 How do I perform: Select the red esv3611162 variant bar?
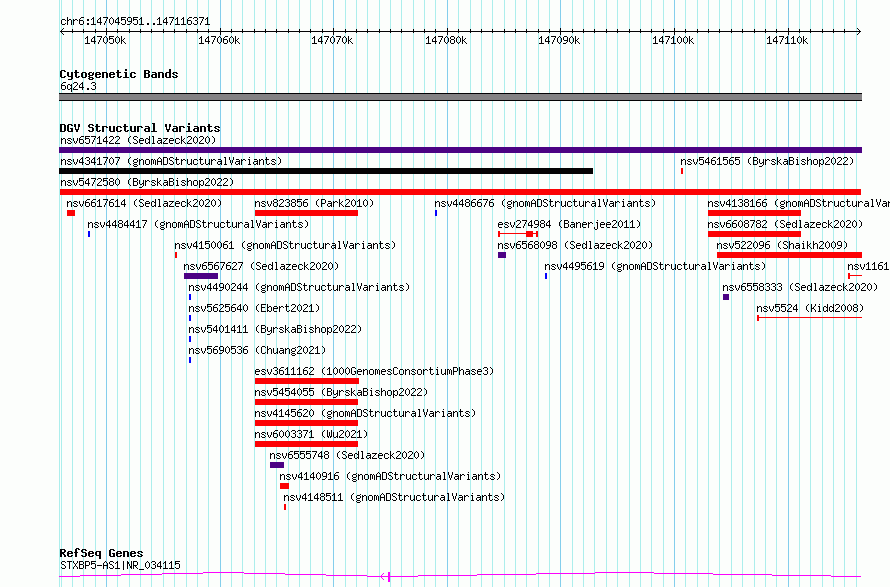(x=307, y=381)
